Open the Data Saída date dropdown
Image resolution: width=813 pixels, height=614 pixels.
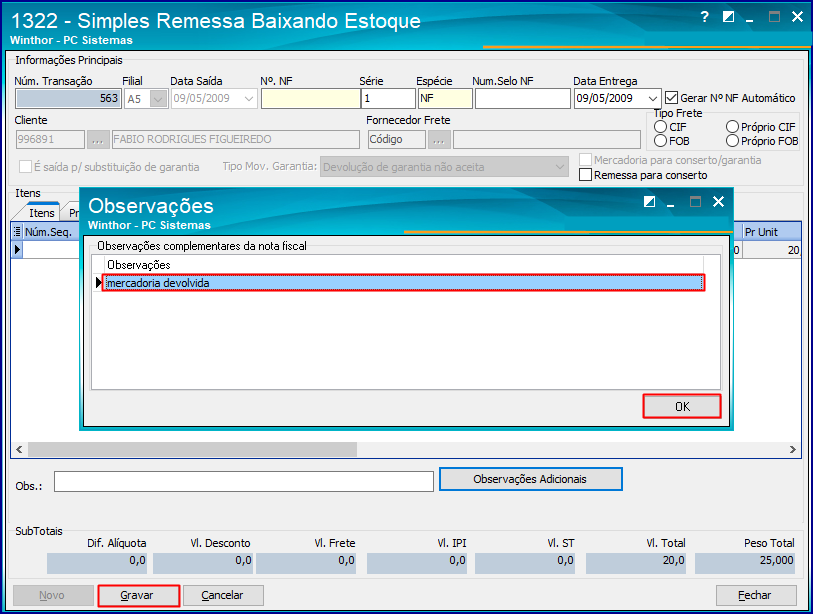[x=249, y=99]
